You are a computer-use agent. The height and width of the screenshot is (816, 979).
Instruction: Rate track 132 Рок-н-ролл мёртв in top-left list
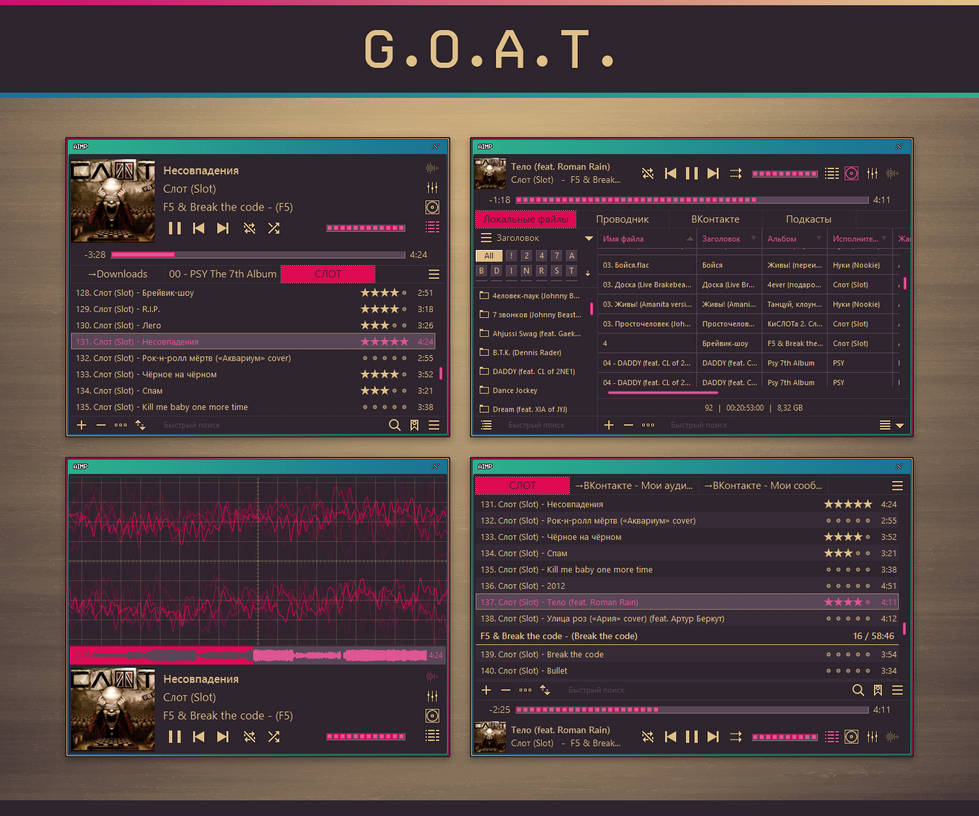pyautogui.click(x=384, y=358)
